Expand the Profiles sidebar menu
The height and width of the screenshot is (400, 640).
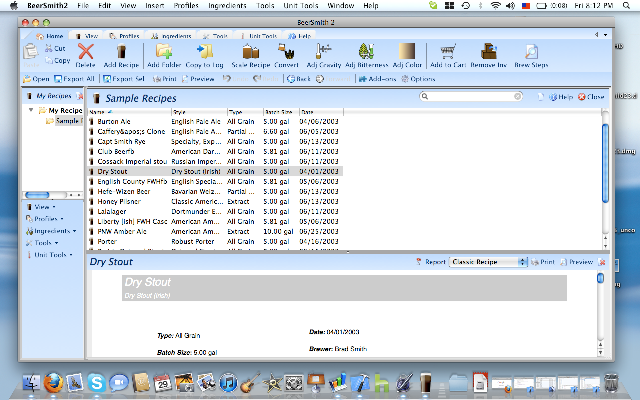coord(44,218)
